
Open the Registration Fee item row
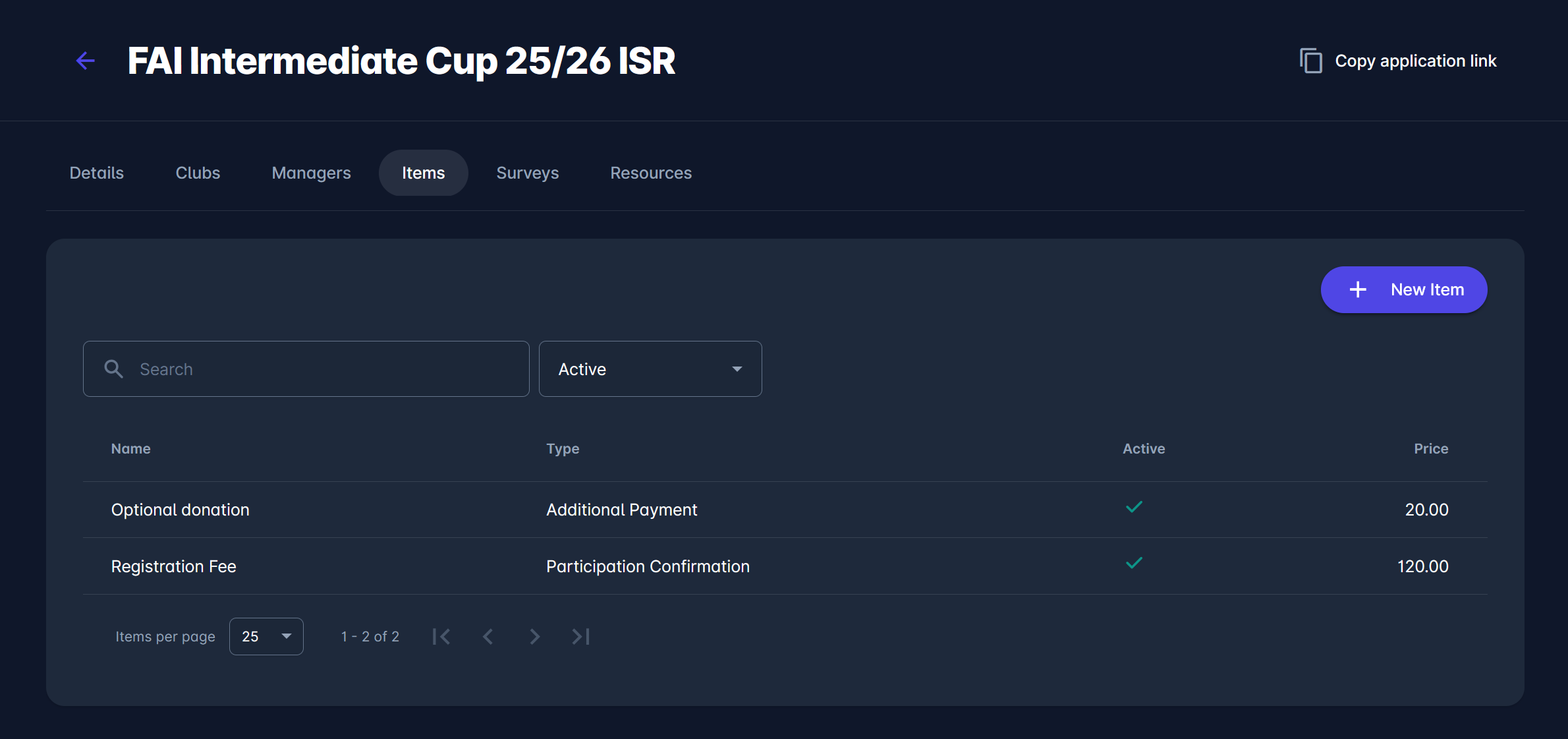[174, 566]
